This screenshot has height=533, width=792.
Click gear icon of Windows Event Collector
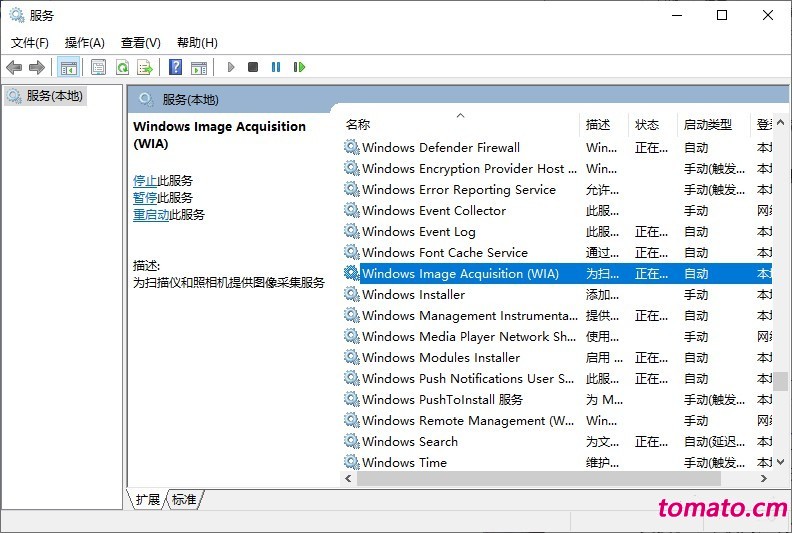pyautogui.click(x=352, y=210)
